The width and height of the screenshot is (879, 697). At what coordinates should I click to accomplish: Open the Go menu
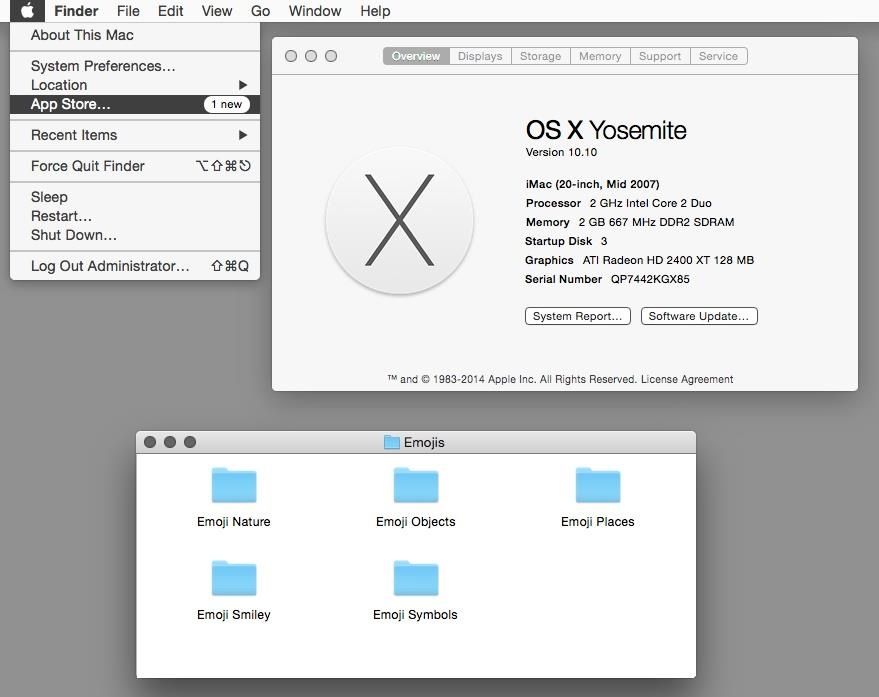tap(259, 11)
